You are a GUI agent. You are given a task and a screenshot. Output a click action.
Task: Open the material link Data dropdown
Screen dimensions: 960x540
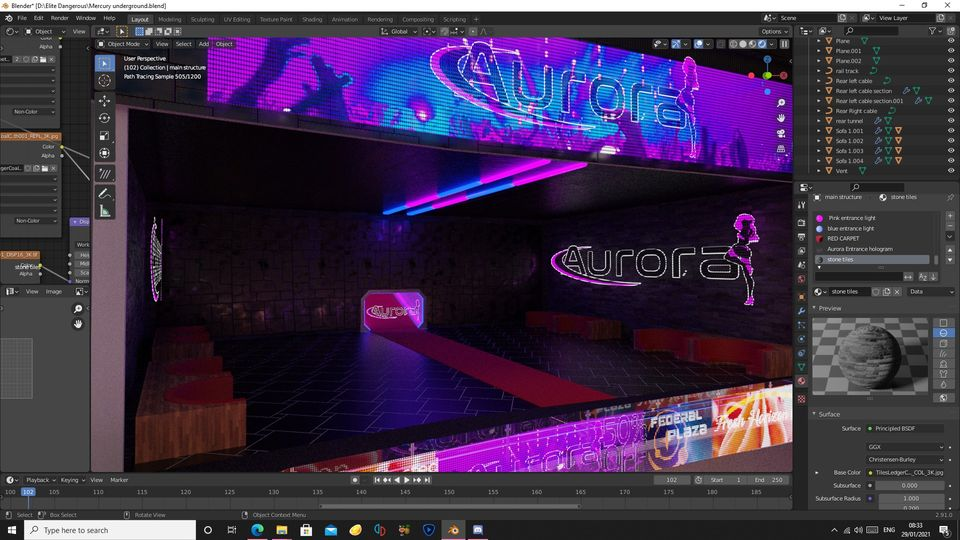click(931, 292)
